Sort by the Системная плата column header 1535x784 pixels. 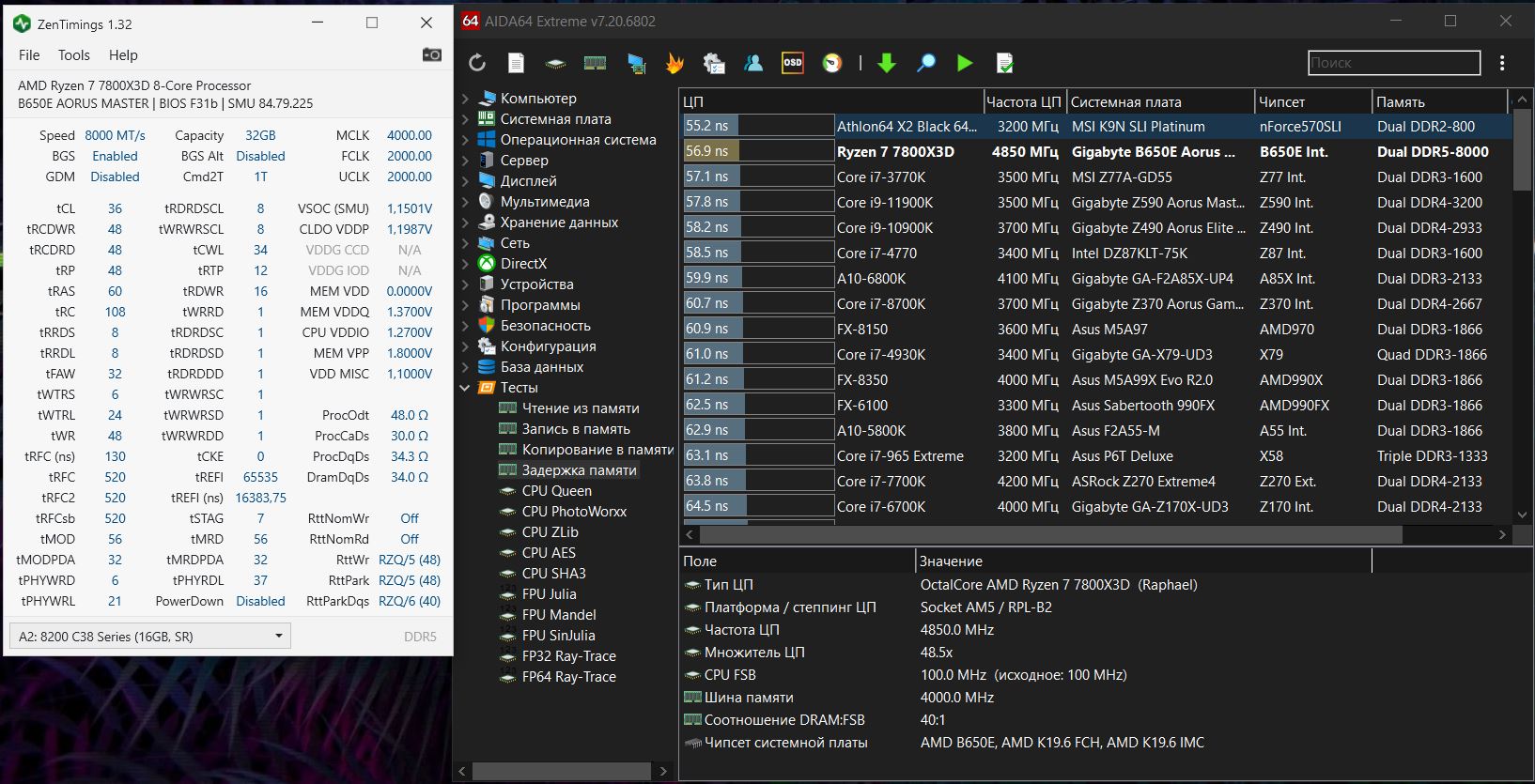(x=1160, y=101)
